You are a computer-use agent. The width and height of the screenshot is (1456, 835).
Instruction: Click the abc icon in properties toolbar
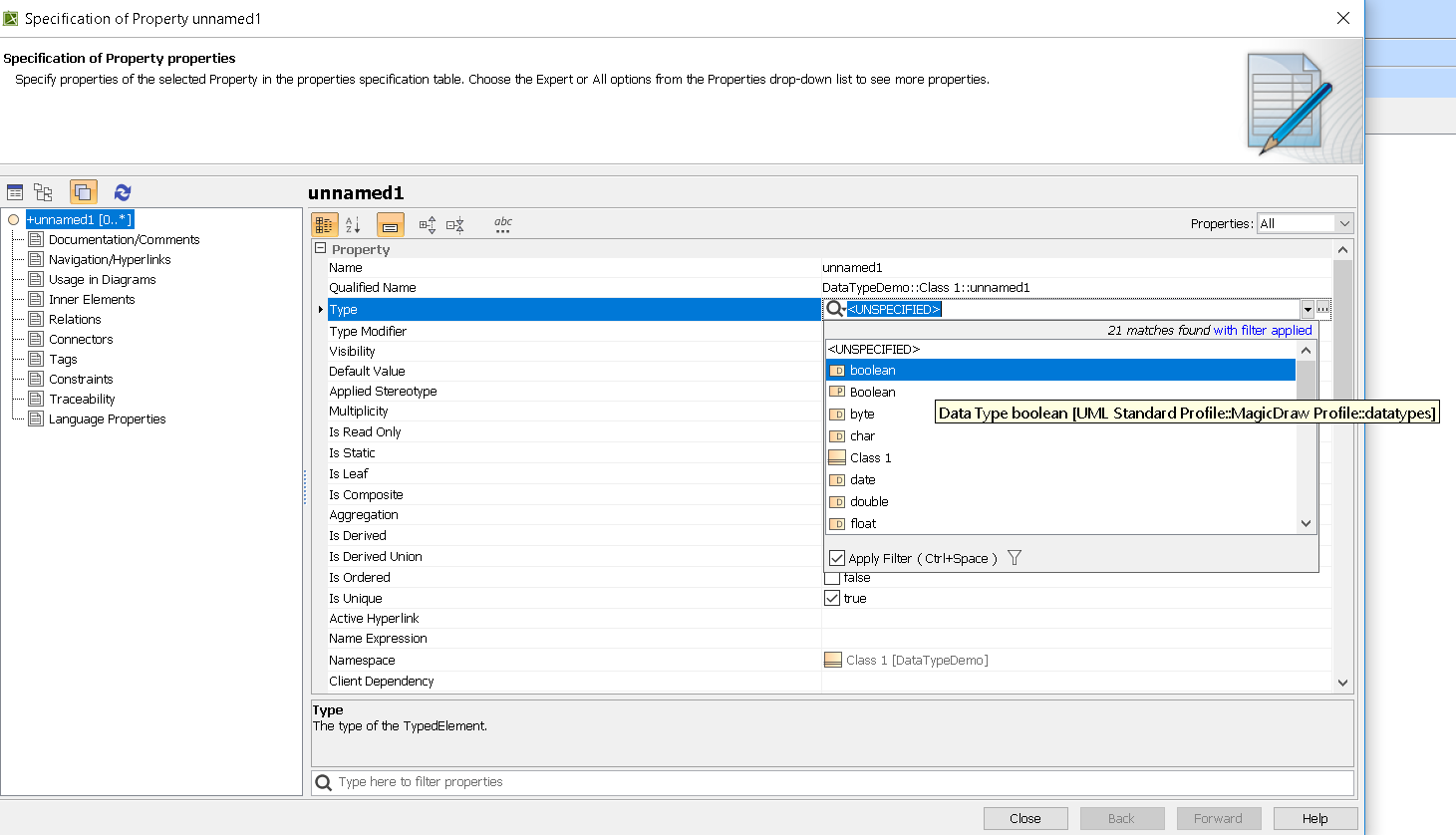tap(503, 224)
